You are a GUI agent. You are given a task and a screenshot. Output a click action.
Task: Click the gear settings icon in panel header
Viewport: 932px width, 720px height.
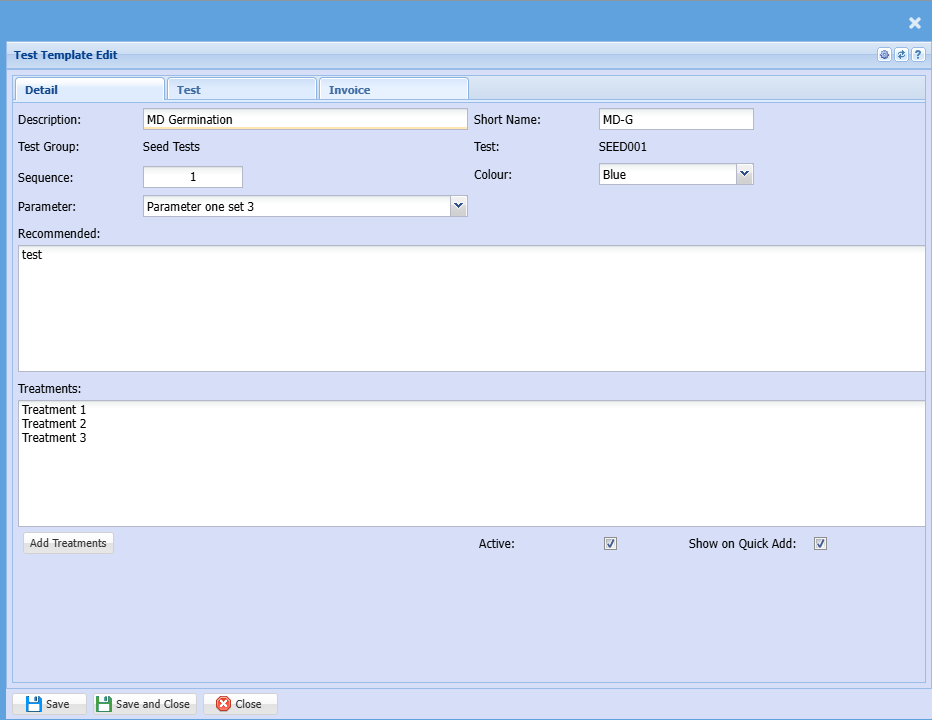(884, 55)
